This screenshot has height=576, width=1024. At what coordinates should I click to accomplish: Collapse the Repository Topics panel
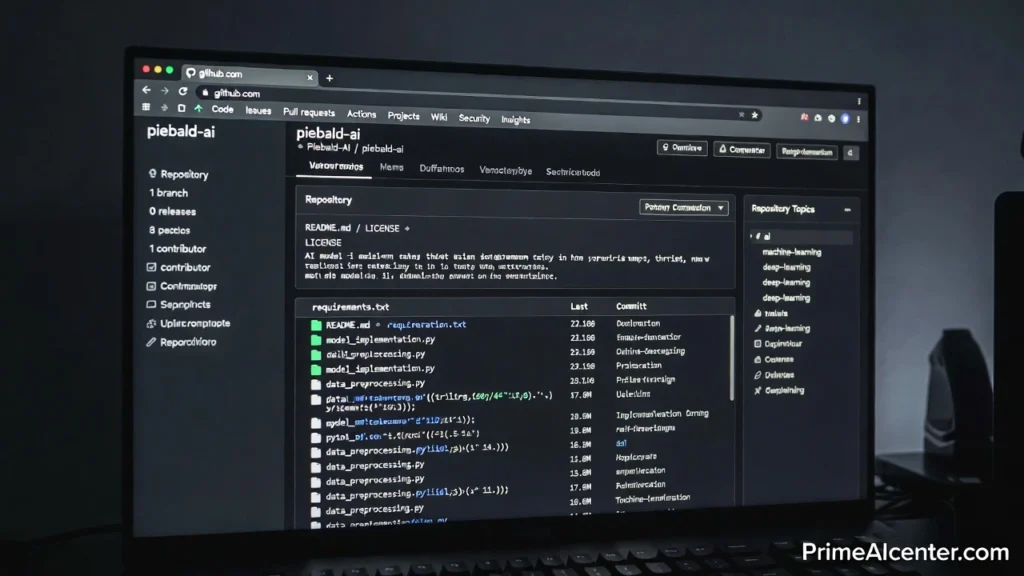[846, 210]
